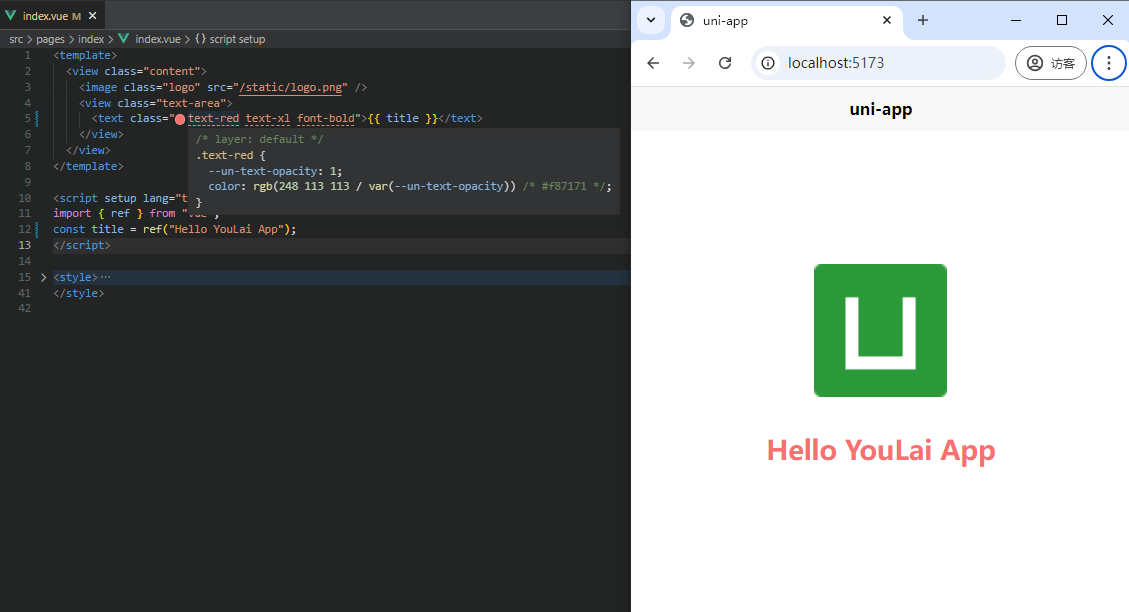Open the browser three-dot menu
The image size is (1129, 612).
click(x=1108, y=63)
